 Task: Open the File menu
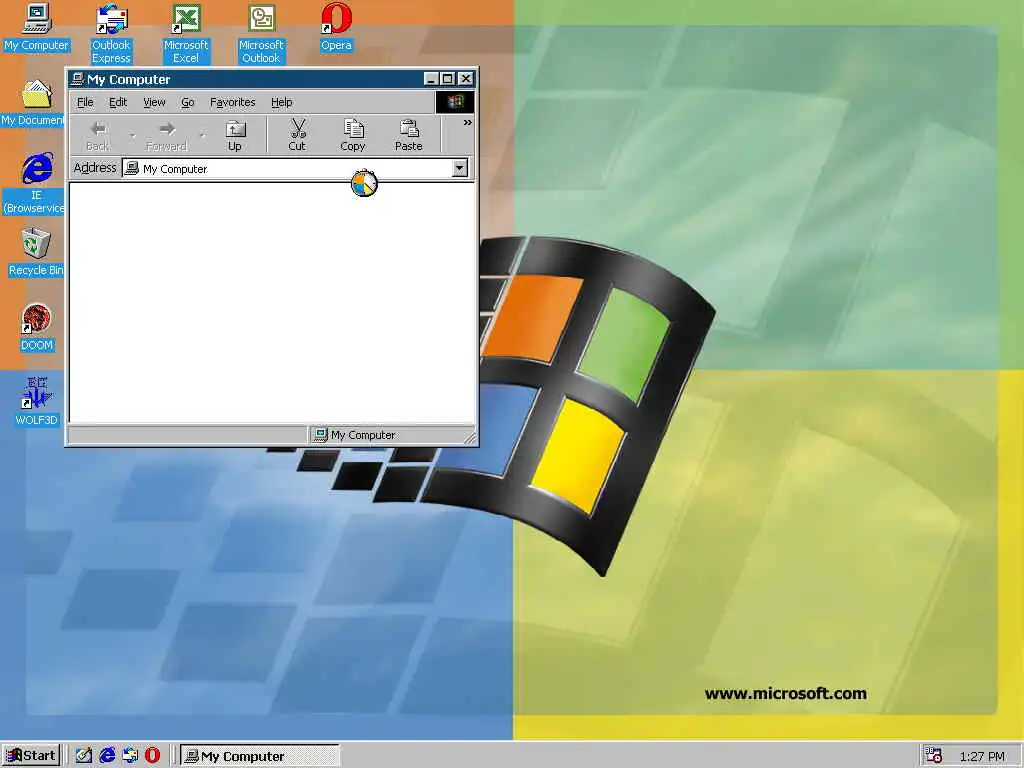tap(86, 102)
